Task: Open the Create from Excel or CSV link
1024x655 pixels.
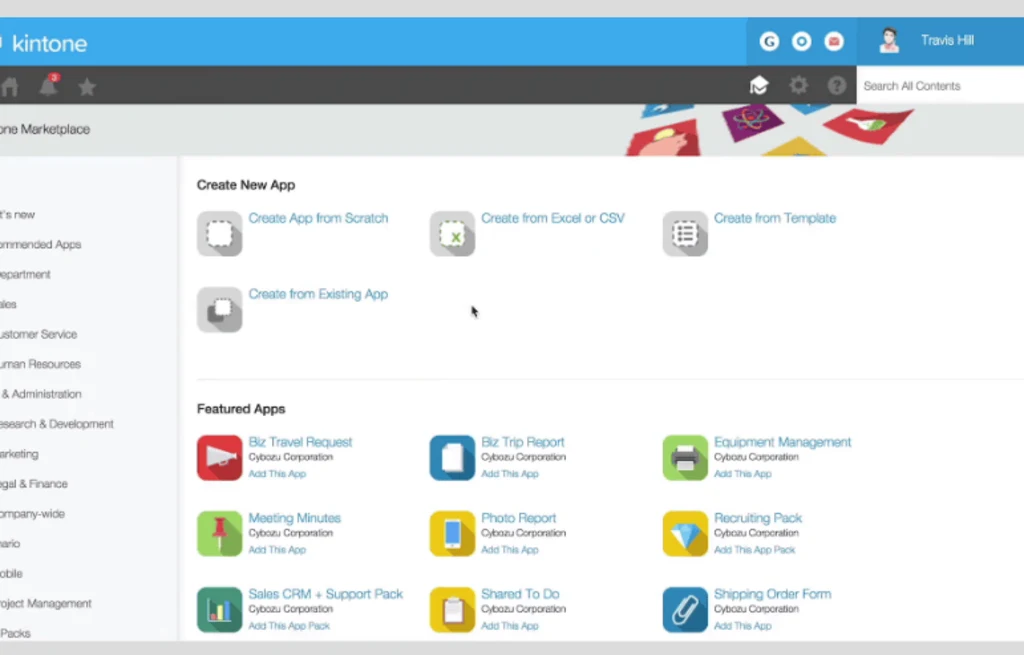Action: pyautogui.click(x=552, y=218)
